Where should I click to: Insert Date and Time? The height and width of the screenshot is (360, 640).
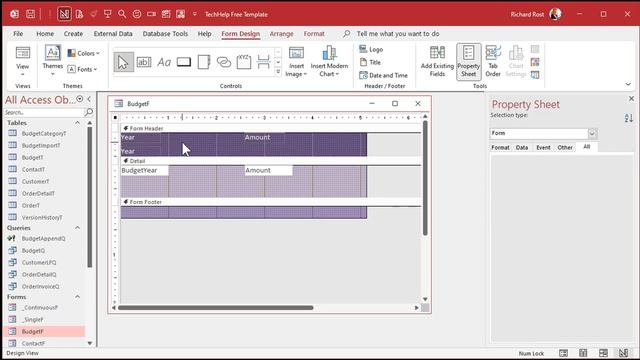[x=383, y=76]
